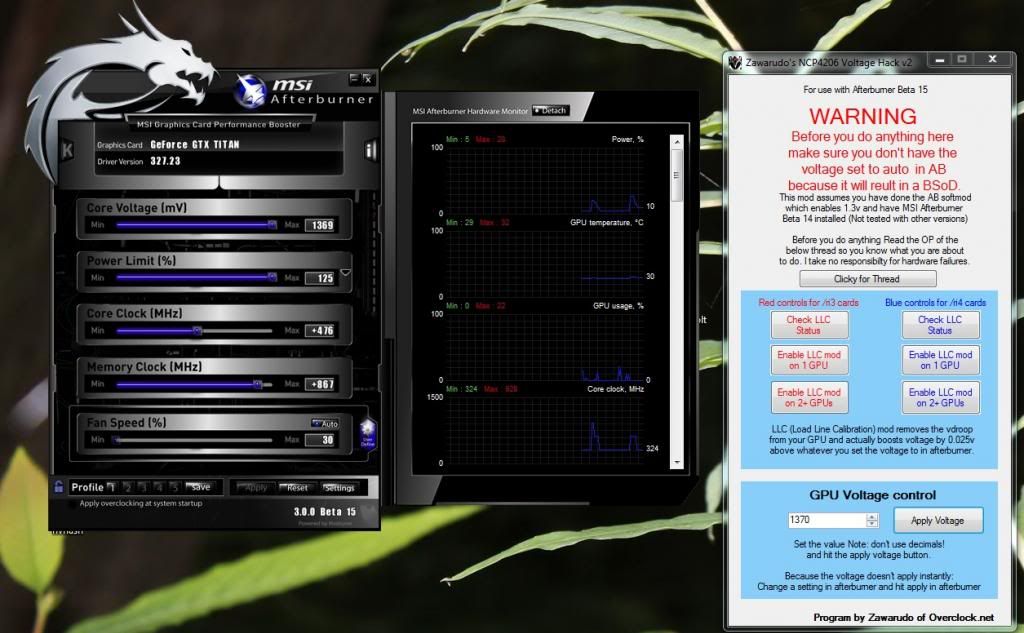1024x633 pixels.
Task: Click driver version '327.23' text
Action: point(165,161)
